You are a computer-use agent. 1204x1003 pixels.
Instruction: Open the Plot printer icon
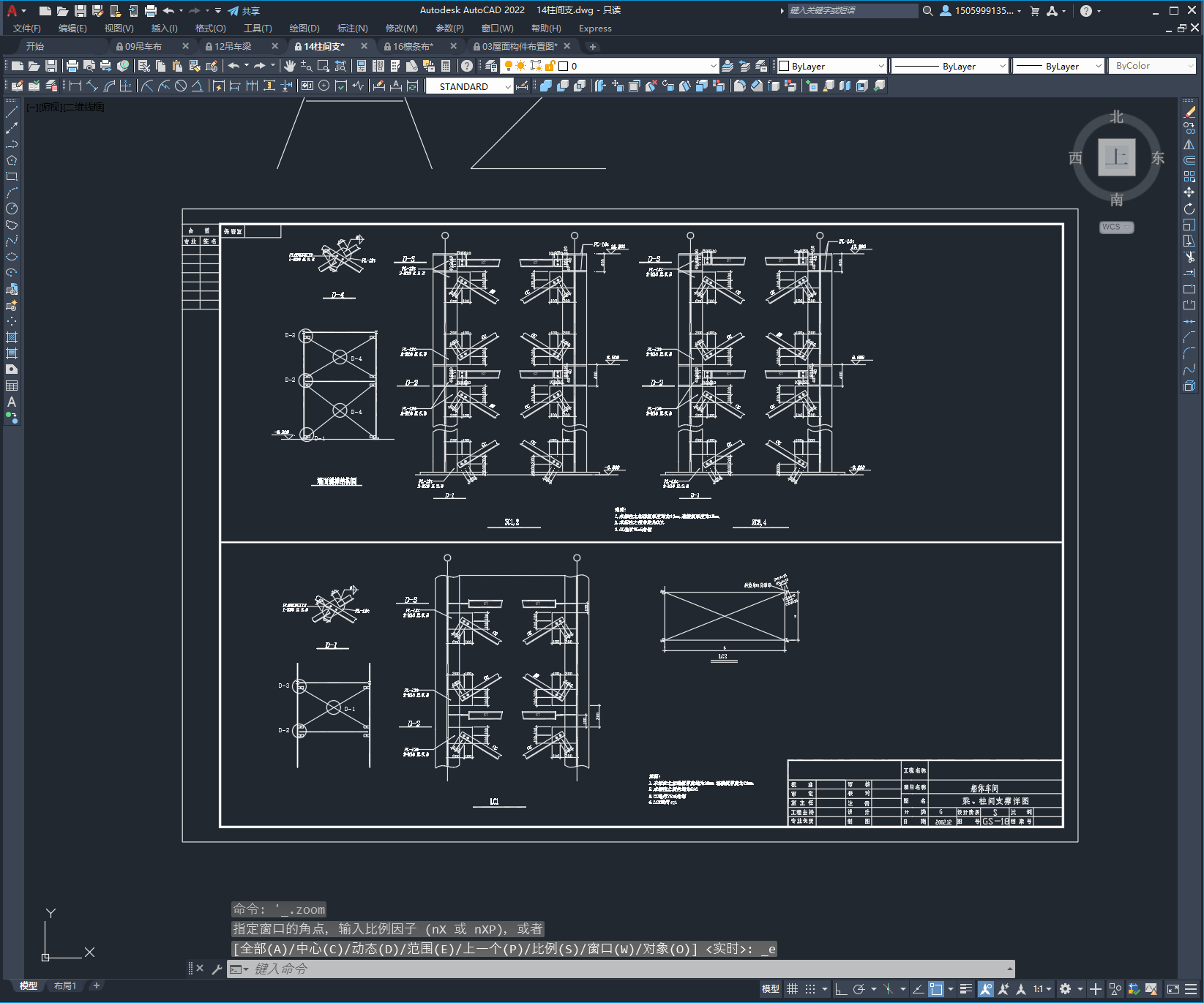(72, 66)
